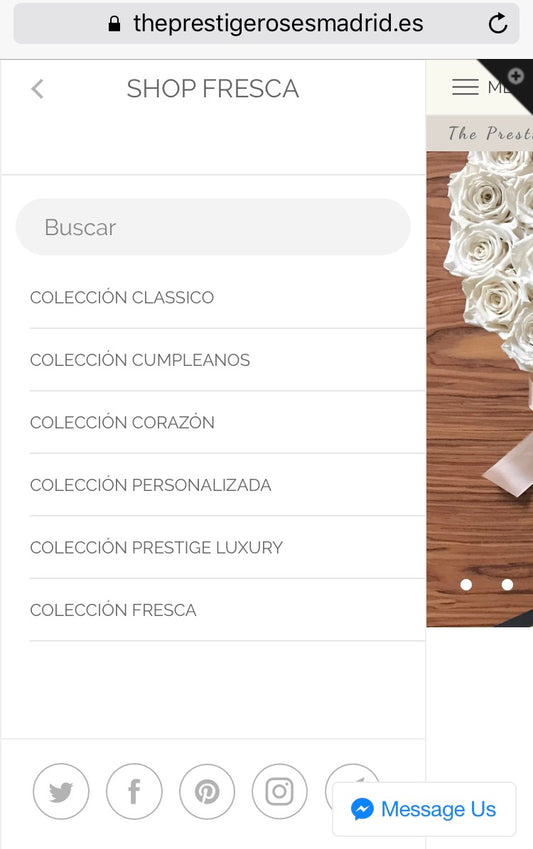This screenshot has width=533, height=849.
Task: Open the Facebook social icon
Action: coord(134,791)
